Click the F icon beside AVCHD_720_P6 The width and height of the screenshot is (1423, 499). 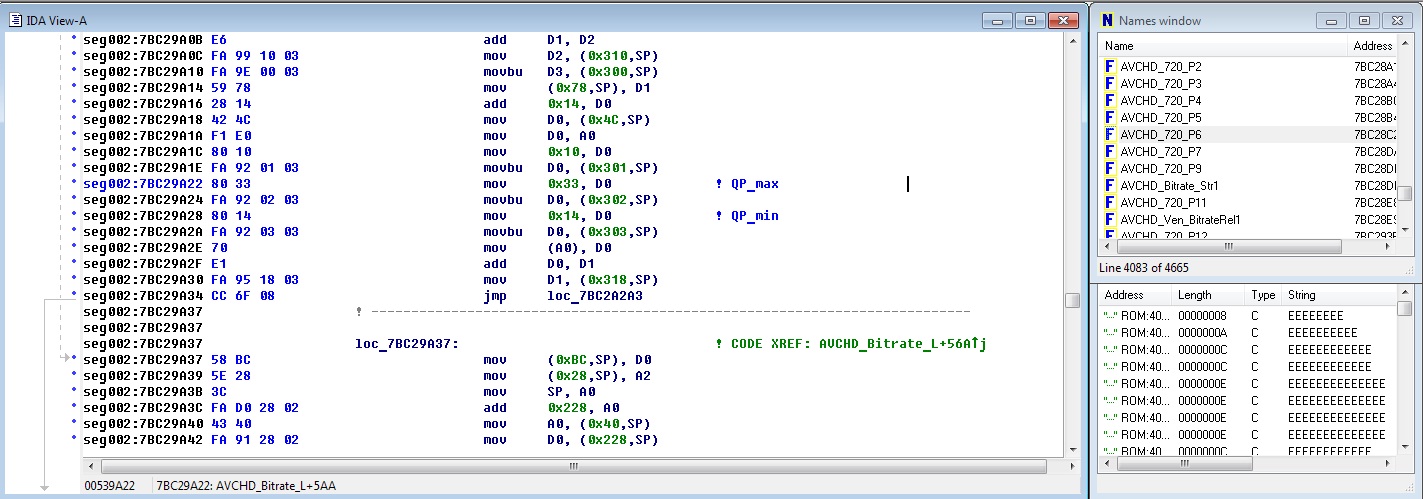[x=1109, y=134]
